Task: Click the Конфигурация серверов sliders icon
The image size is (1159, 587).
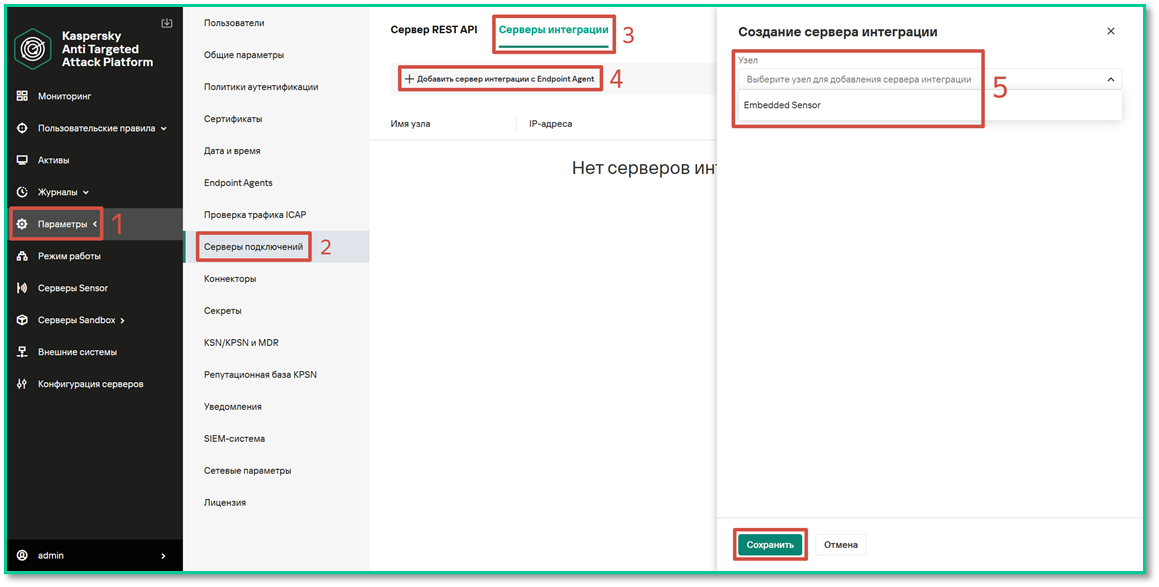Action: (22, 384)
